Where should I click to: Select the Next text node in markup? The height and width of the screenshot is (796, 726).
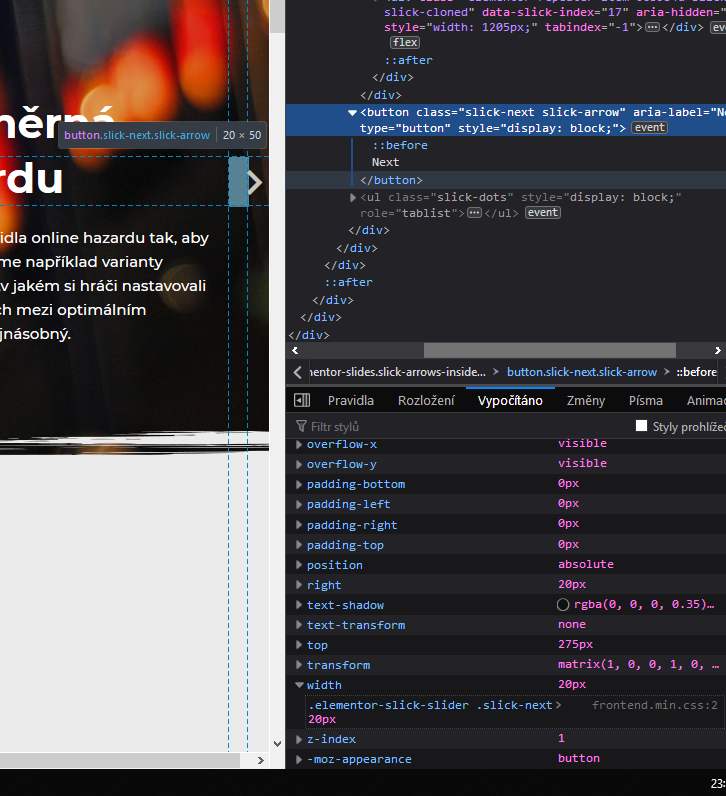point(385,162)
